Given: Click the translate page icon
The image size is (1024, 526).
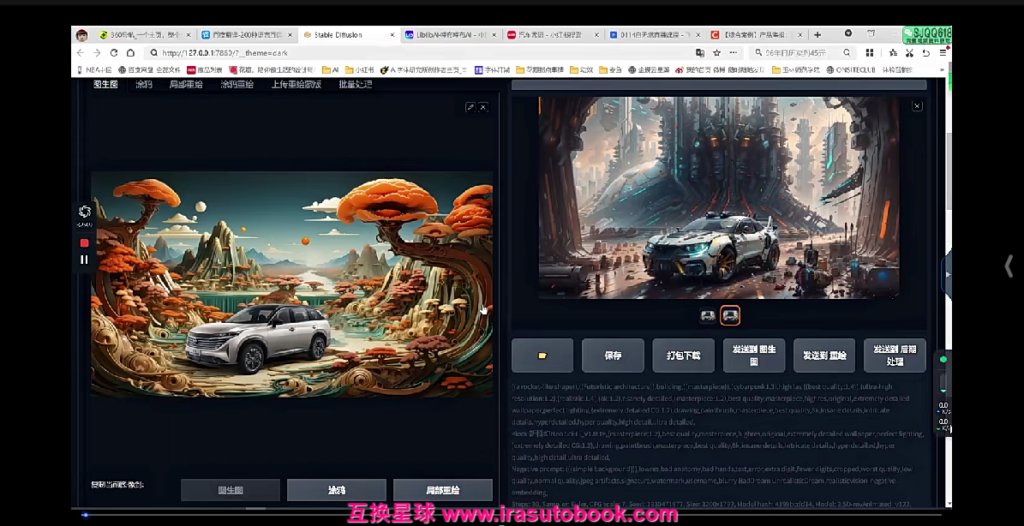Looking at the screenshot, I should 700,53.
